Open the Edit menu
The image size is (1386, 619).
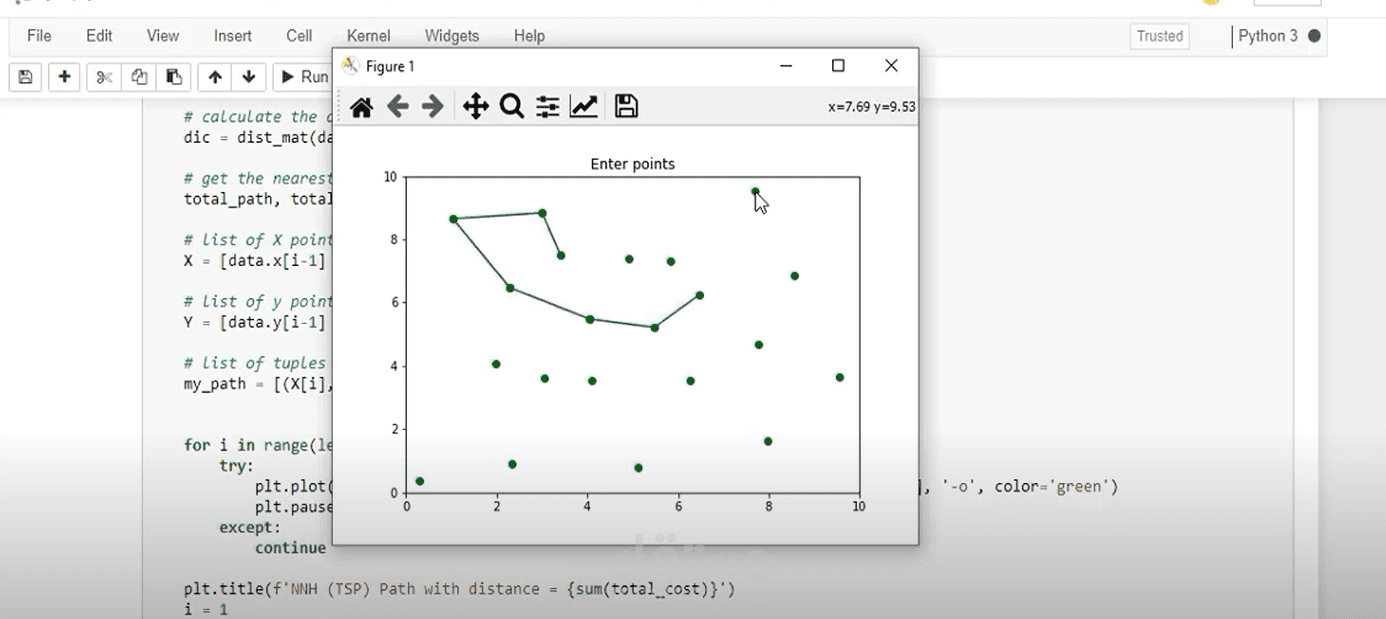point(99,36)
